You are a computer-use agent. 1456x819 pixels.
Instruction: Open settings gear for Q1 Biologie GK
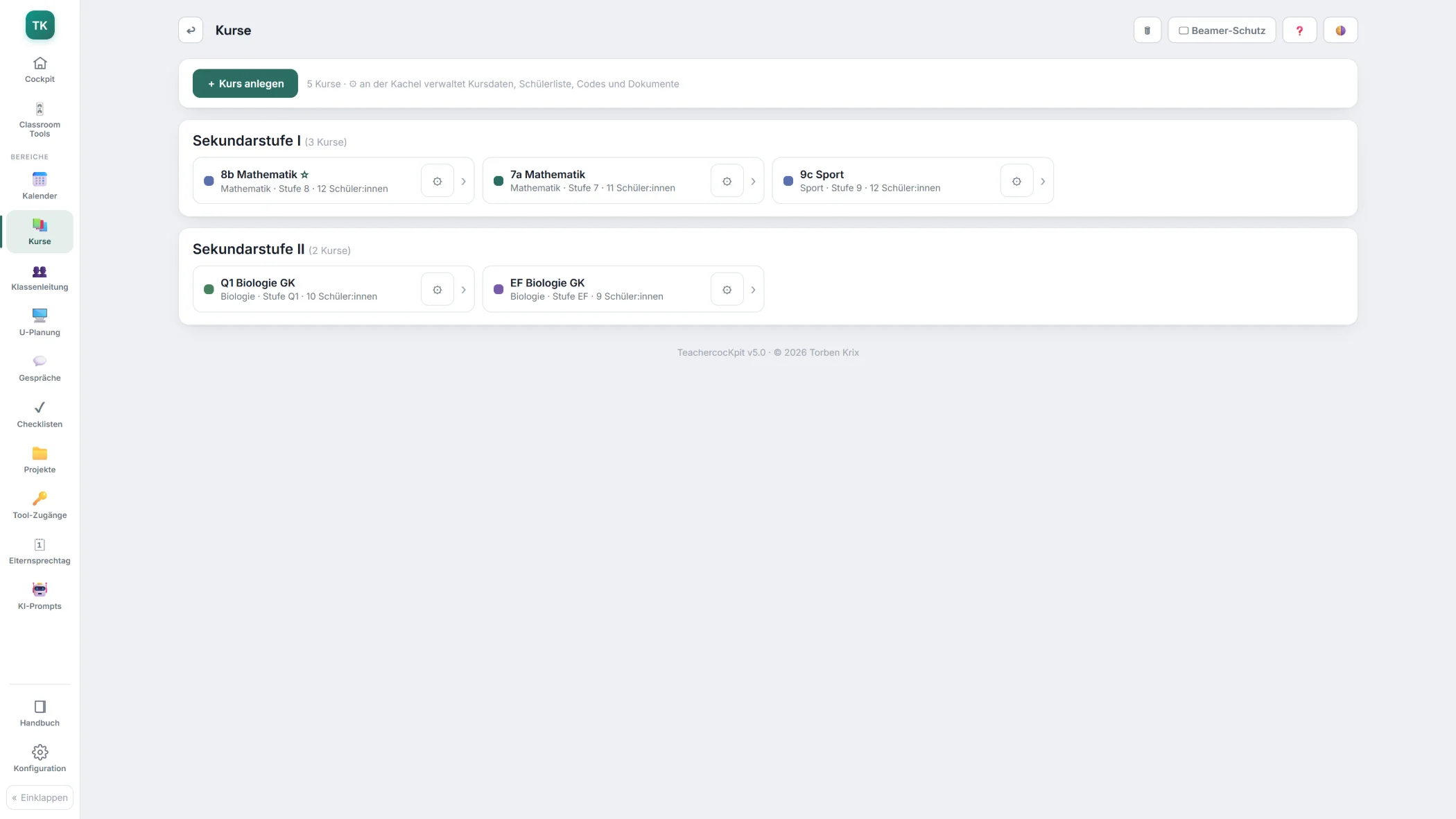coord(437,290)
